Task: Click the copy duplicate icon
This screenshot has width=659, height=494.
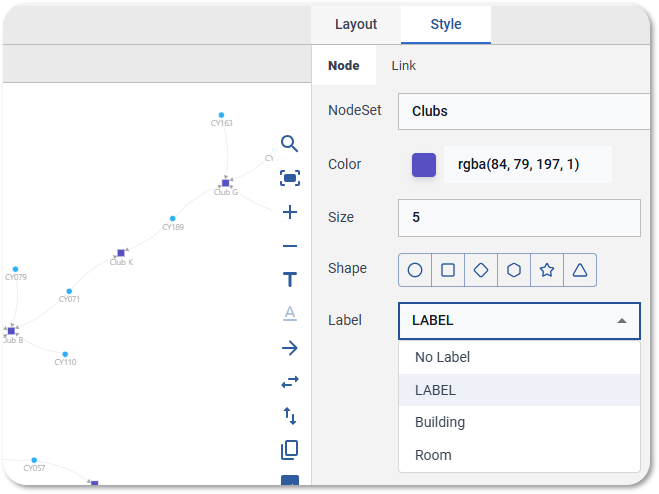Action: pyautogui.click(x=290, y=450)
